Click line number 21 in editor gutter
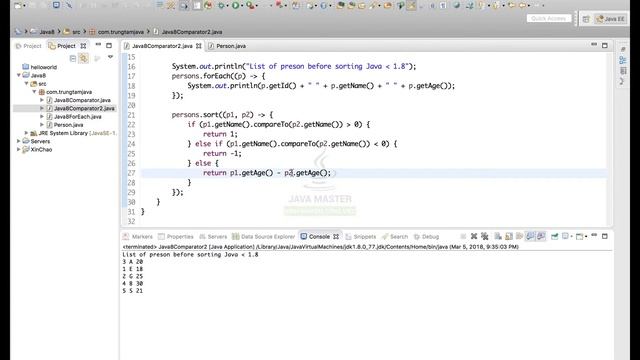The image size is (640, 360). (x=131, y=115)
